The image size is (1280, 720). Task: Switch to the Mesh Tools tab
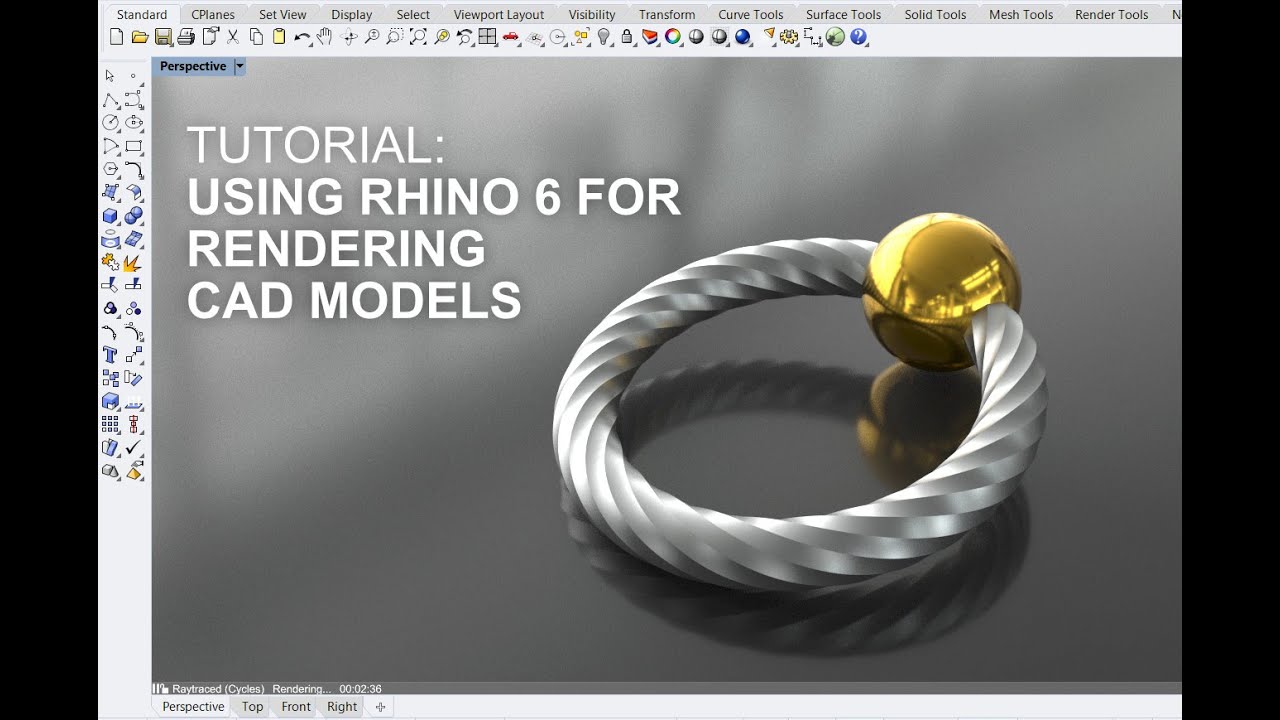click(x=1021, y=15)
